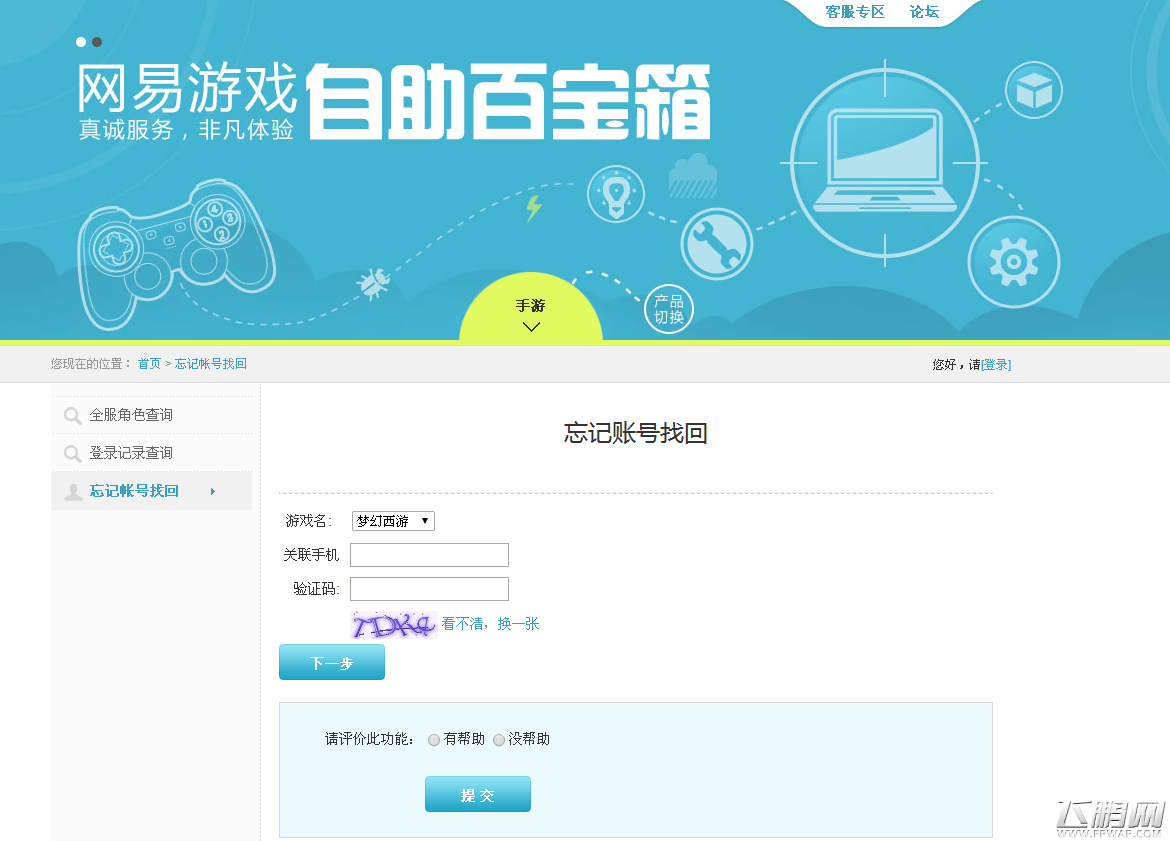Screen dimensions: 1170x841
Task: Click the arrow right of 忘记帐号找回
Action: point(213,491)
